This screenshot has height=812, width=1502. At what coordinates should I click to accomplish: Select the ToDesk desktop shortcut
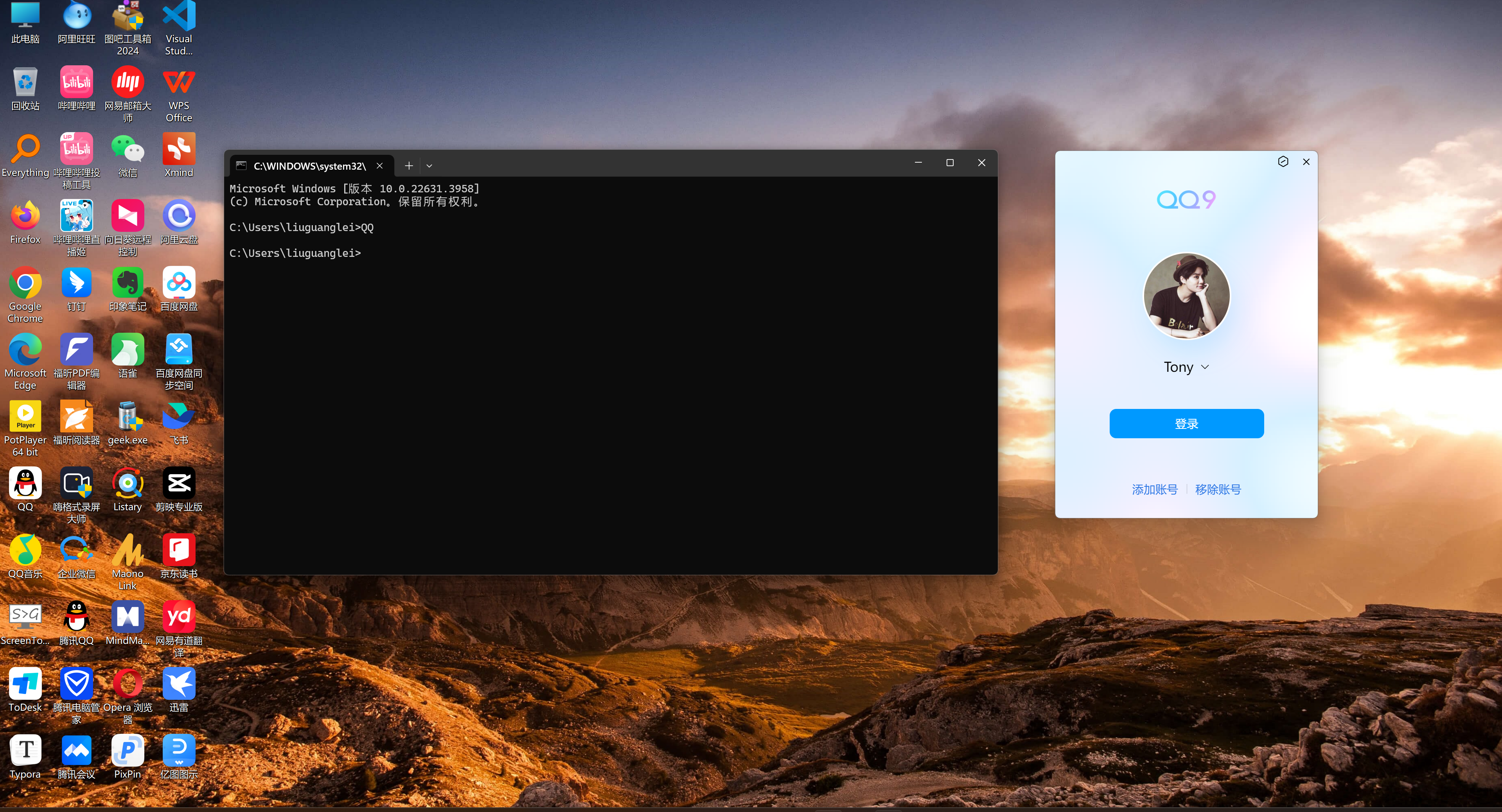[x=25, y=684]
